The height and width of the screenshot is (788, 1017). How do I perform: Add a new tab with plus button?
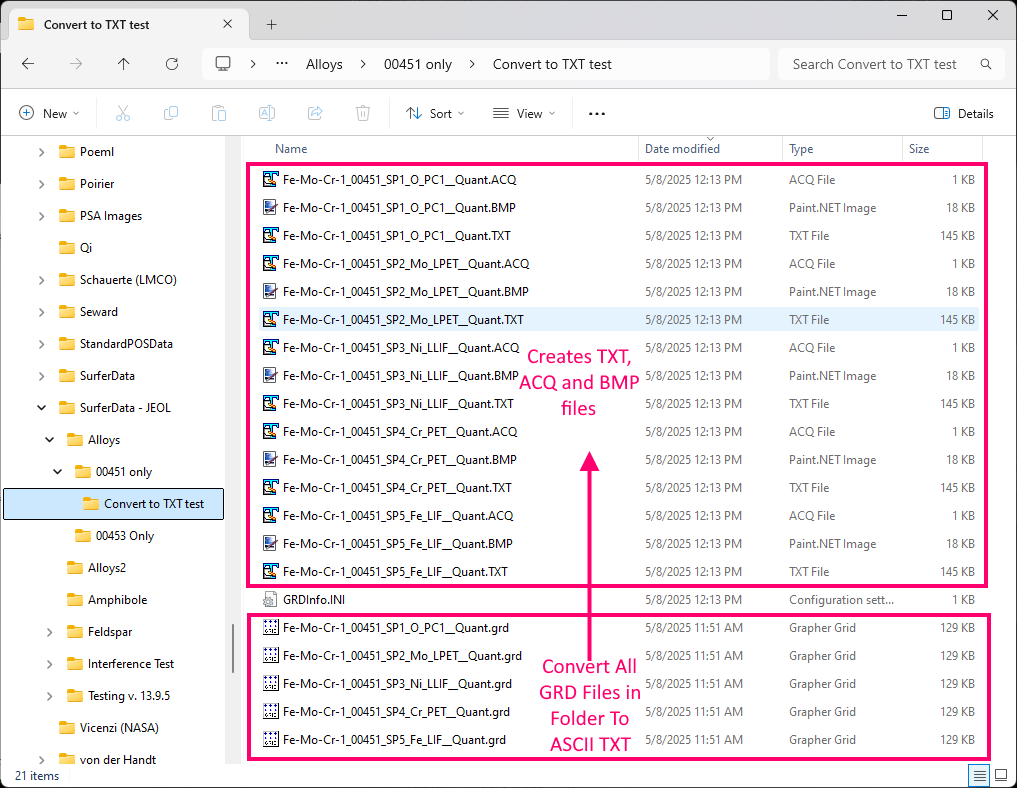coord(271,24)
